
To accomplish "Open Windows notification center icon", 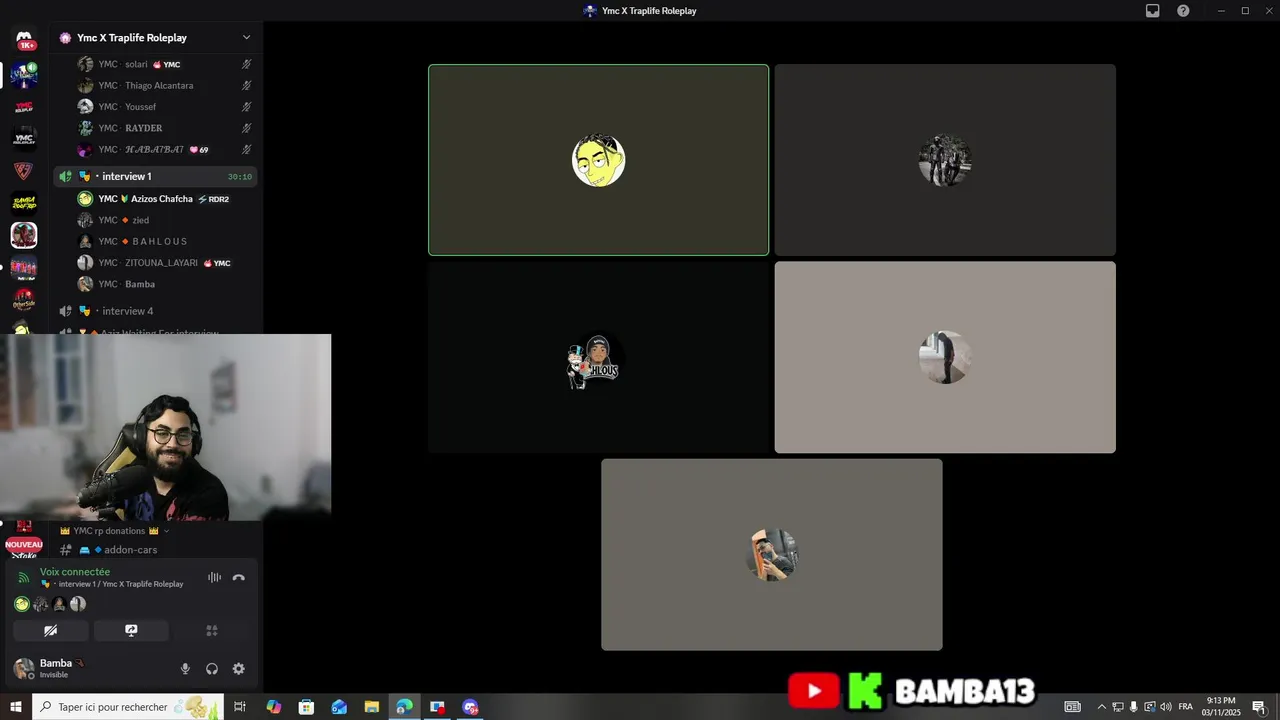I will coord(1259,707).
